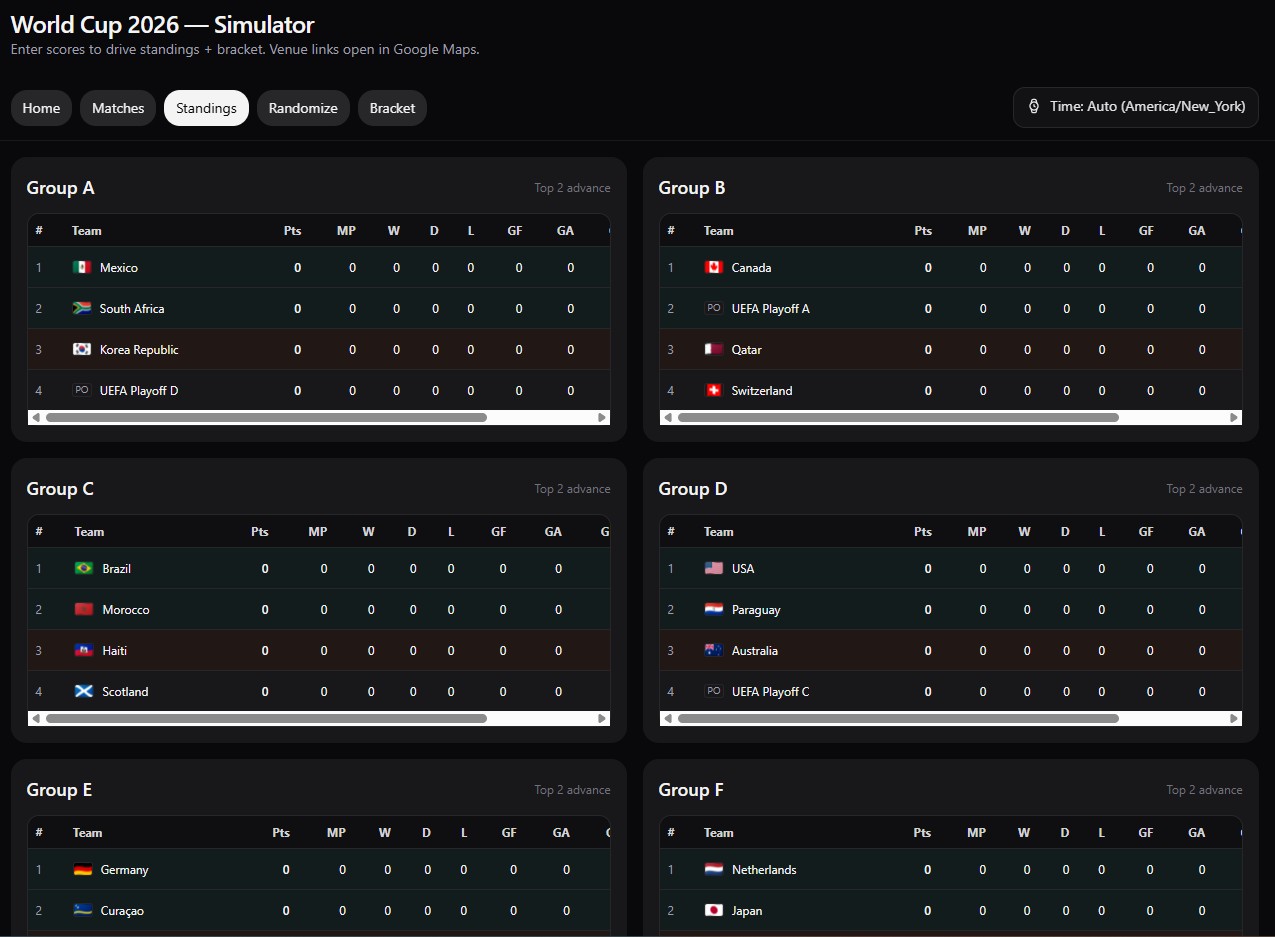
Task: Click the MP column header in Group B
Action: 977,230
